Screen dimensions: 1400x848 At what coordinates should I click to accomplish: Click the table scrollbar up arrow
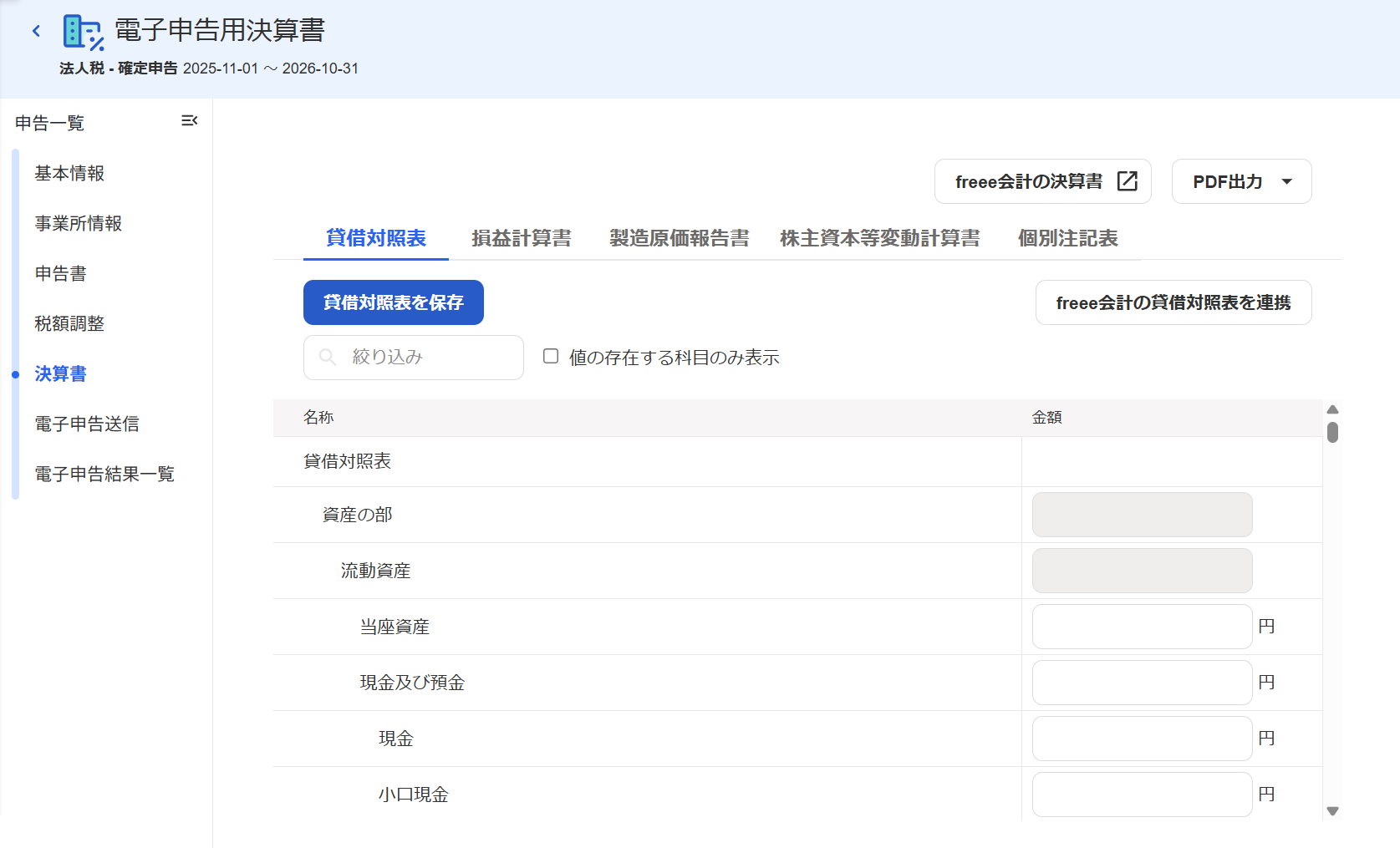(x=1333, y=409)
